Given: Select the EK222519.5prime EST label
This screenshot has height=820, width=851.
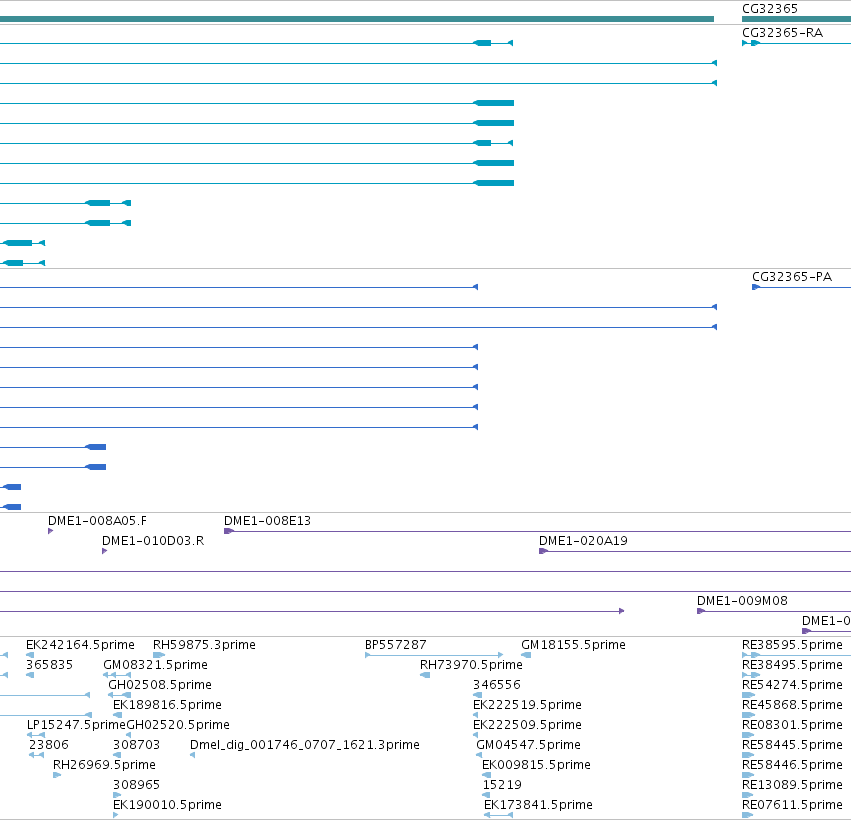Looking at the screenshot, I should point(527,705).
